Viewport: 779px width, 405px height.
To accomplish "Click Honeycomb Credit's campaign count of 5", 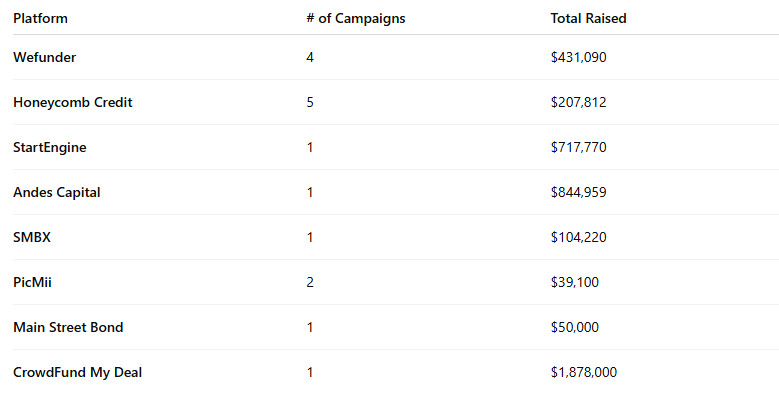I will tap(311, 102).
